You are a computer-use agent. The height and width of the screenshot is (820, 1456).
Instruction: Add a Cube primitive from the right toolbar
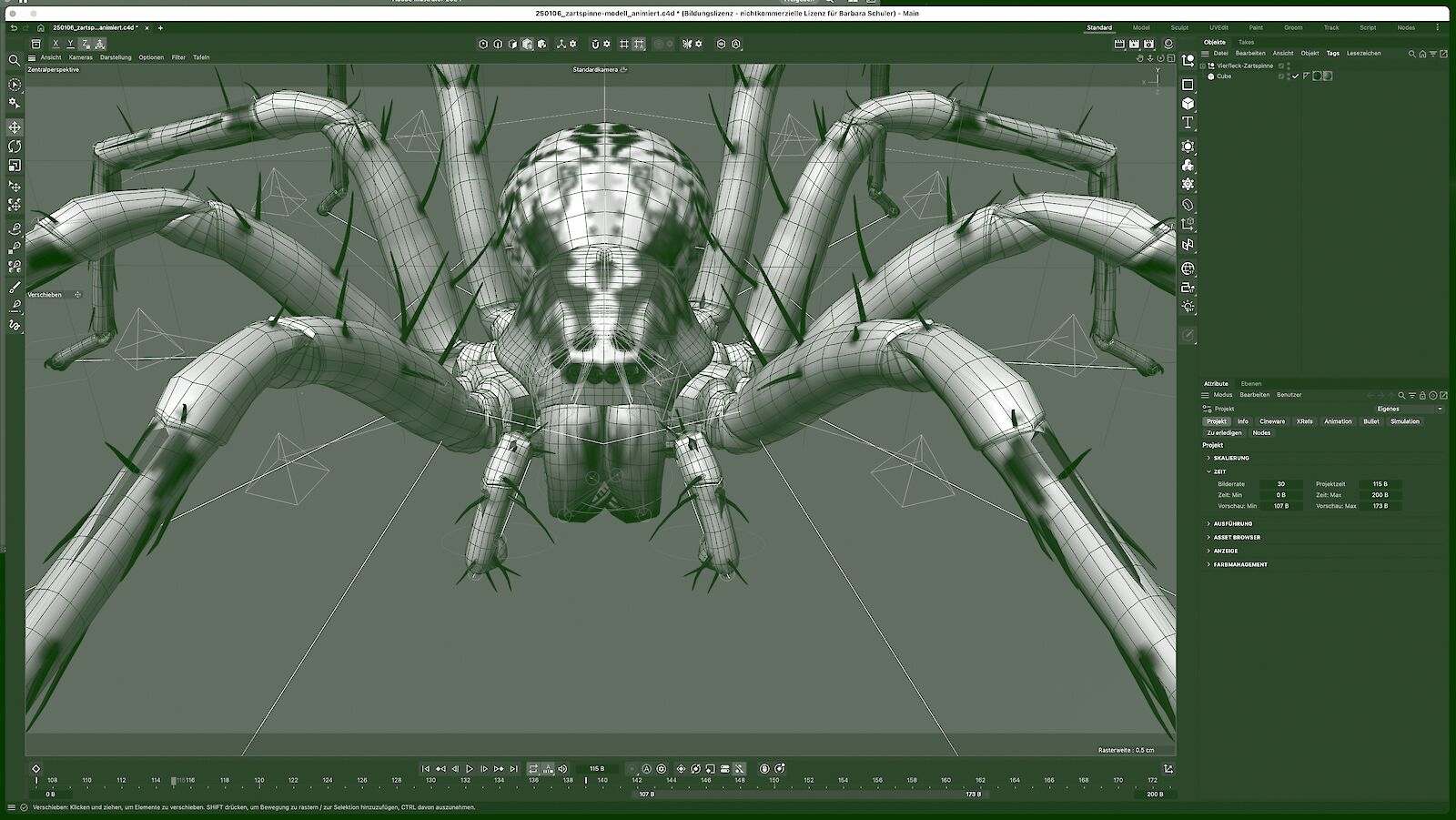pos(1188,104)
